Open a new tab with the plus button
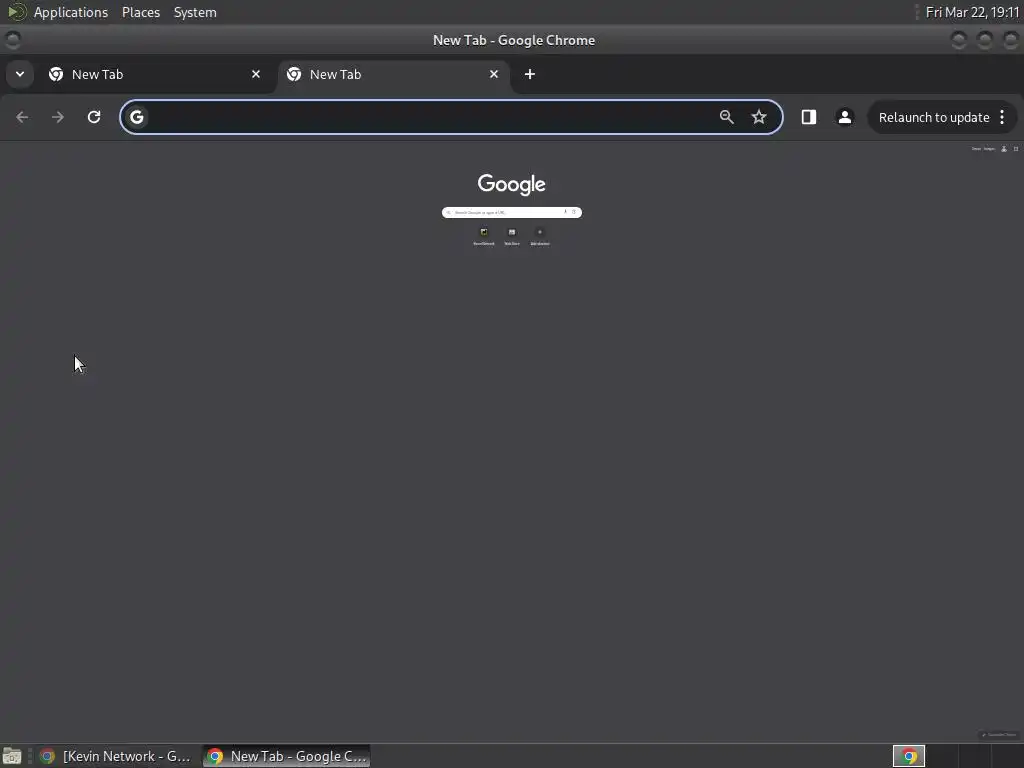This screenshot has height=768, width=1024. [x=530, y=74]
